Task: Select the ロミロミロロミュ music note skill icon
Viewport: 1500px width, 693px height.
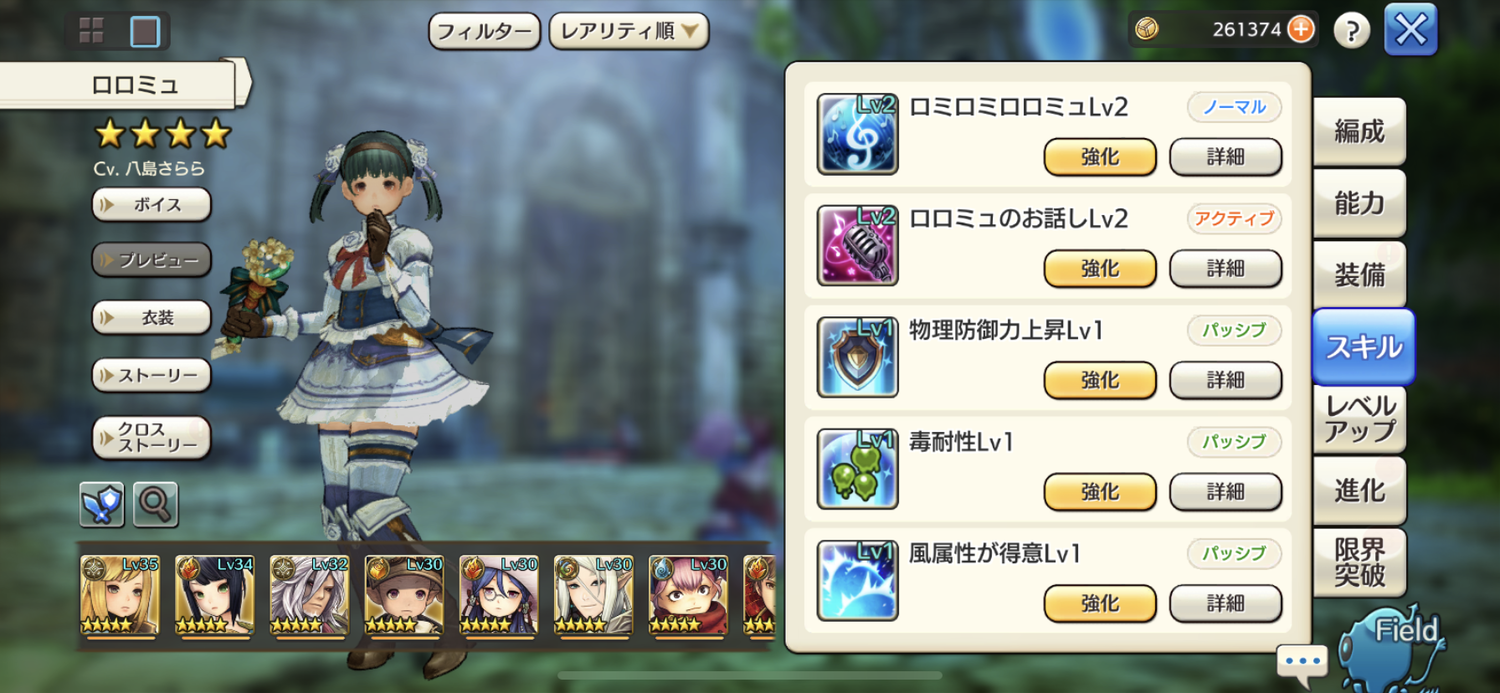Action: [857, 134]
